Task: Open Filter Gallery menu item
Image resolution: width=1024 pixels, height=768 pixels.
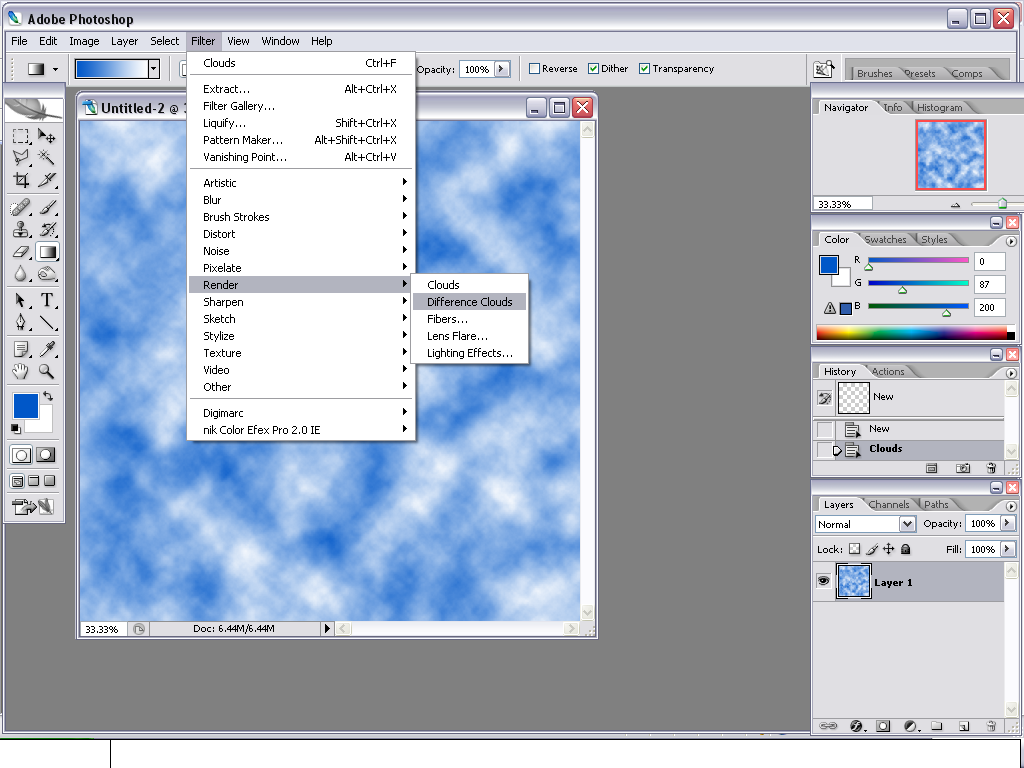Action: [302, 106]
